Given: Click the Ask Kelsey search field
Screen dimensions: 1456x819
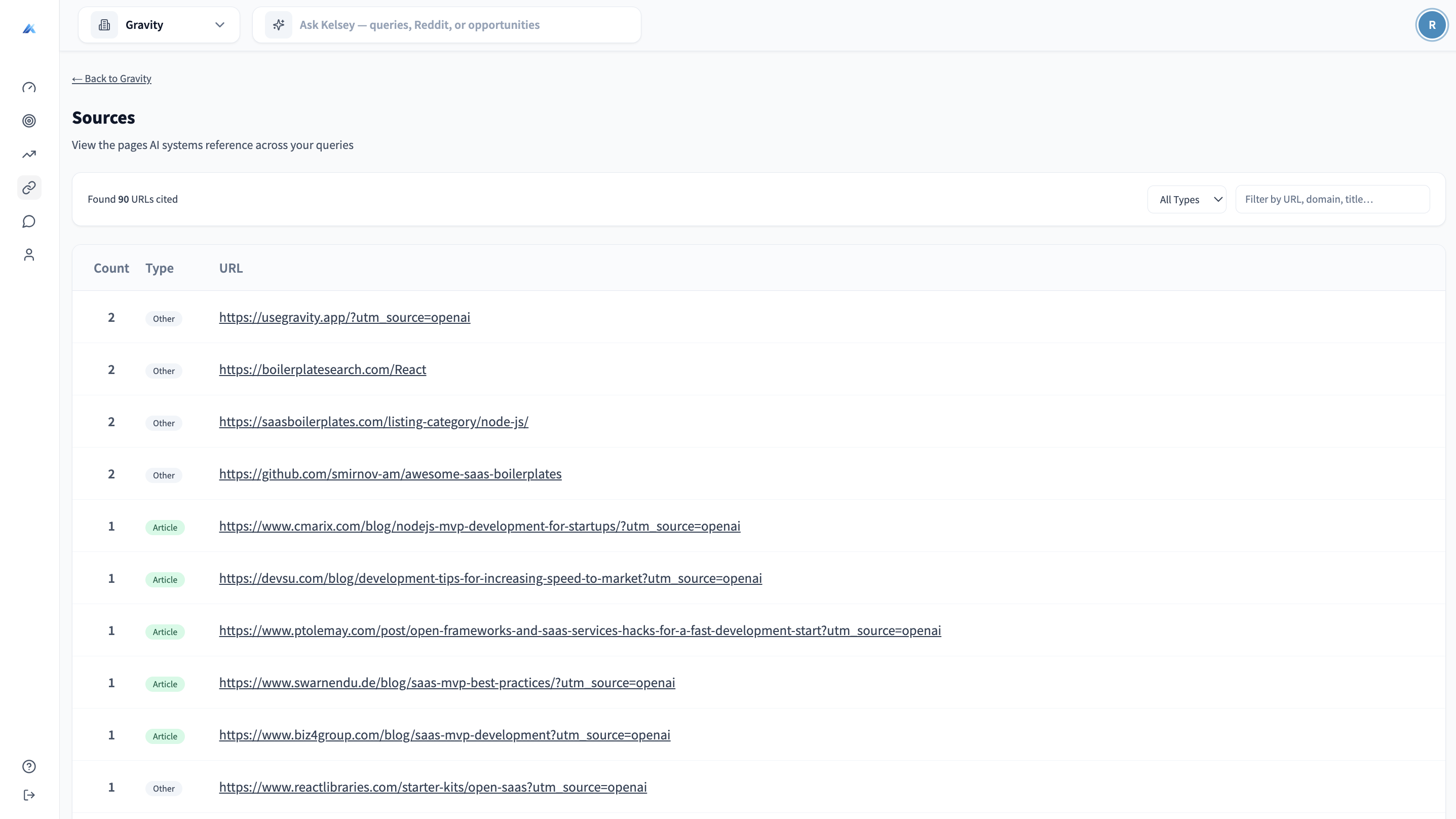Looking at the screenshot, I should (x=464, y=25).
